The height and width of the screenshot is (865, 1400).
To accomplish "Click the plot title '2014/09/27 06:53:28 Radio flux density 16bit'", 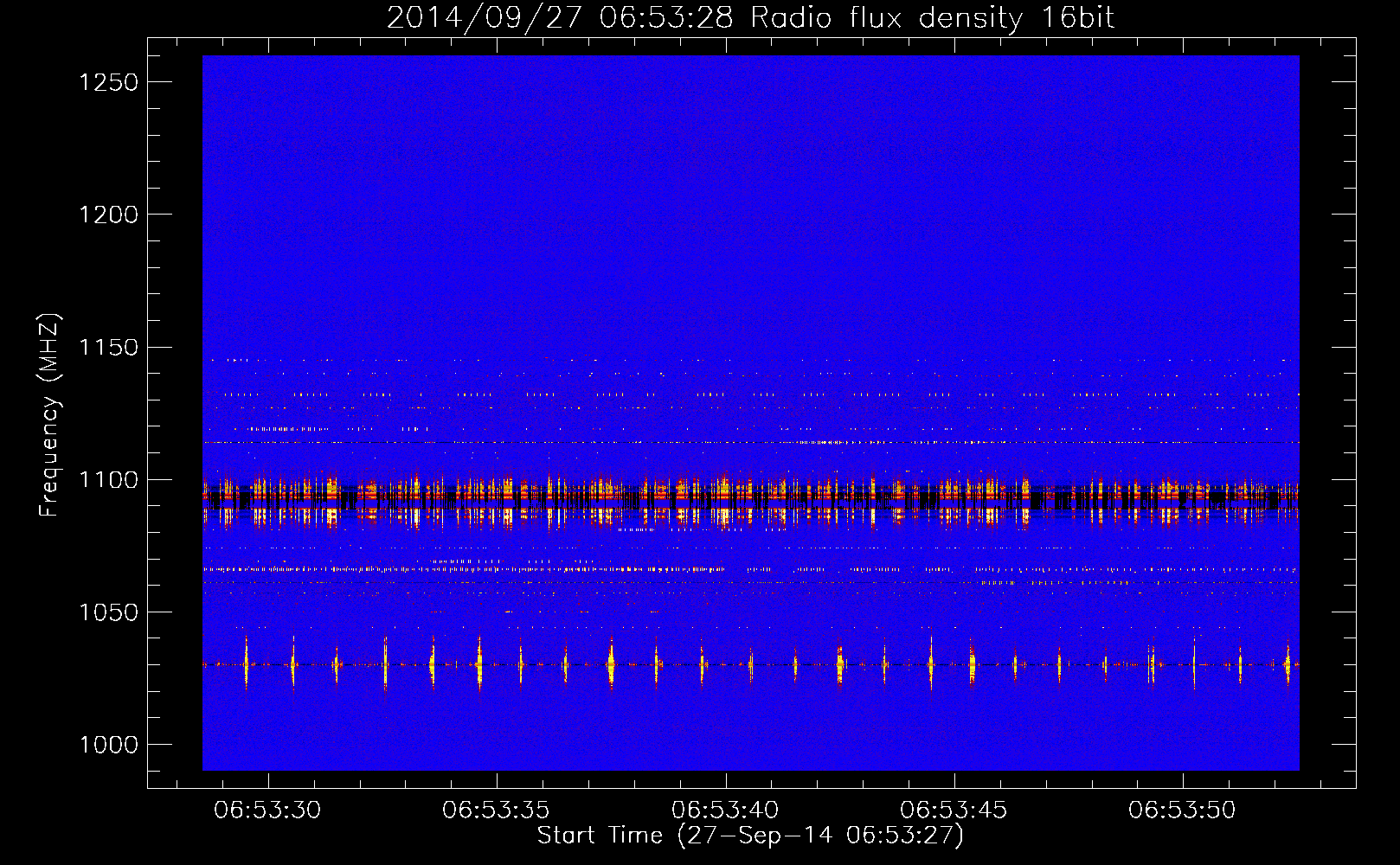I will tap(750, 17).
